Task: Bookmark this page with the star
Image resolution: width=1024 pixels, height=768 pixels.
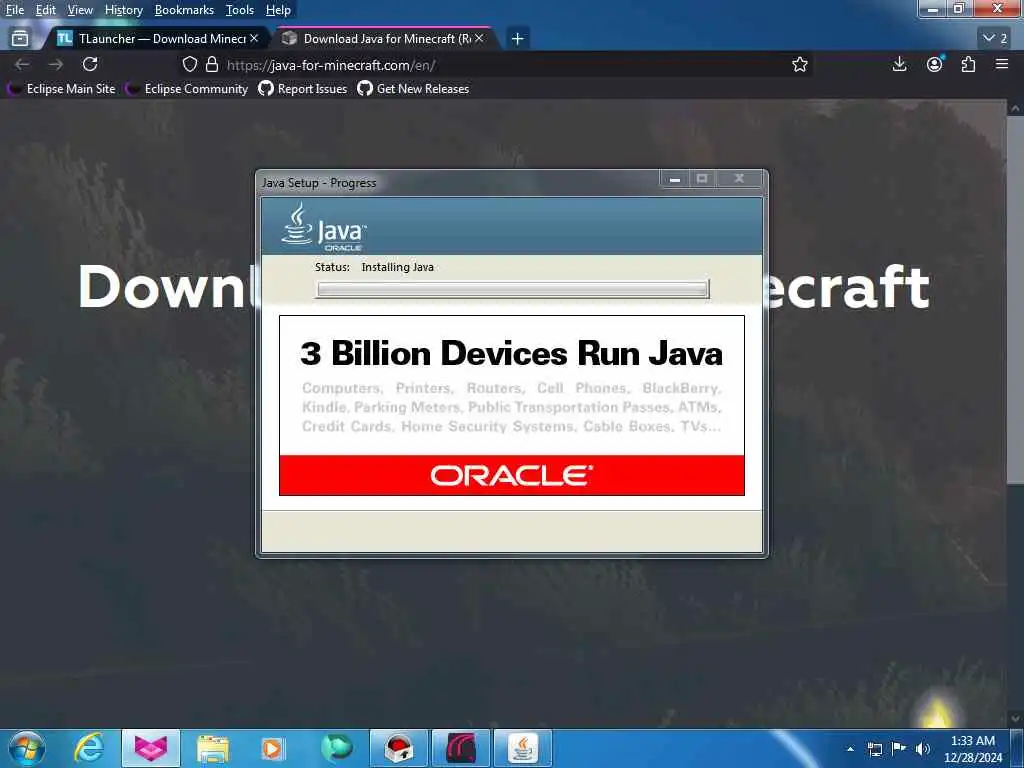Action: point(799,64)
